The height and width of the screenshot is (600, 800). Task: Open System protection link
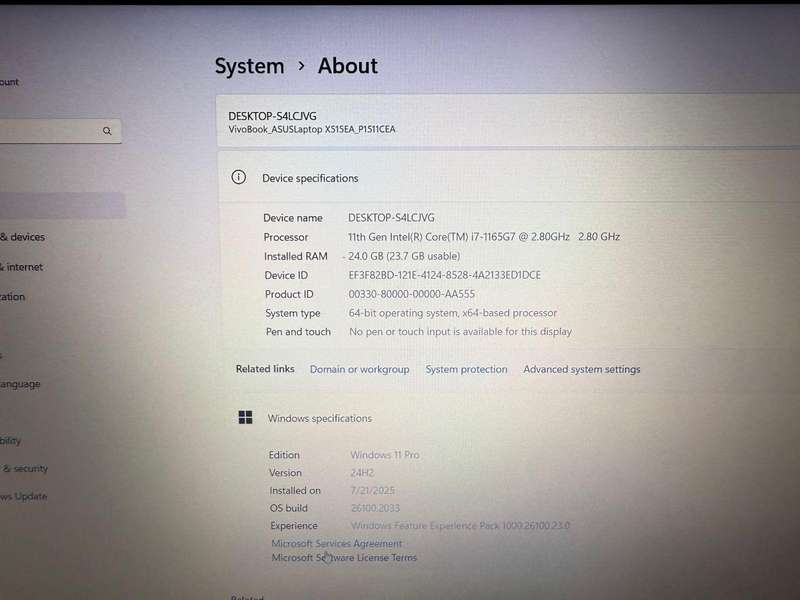click(x=466, y=369)
